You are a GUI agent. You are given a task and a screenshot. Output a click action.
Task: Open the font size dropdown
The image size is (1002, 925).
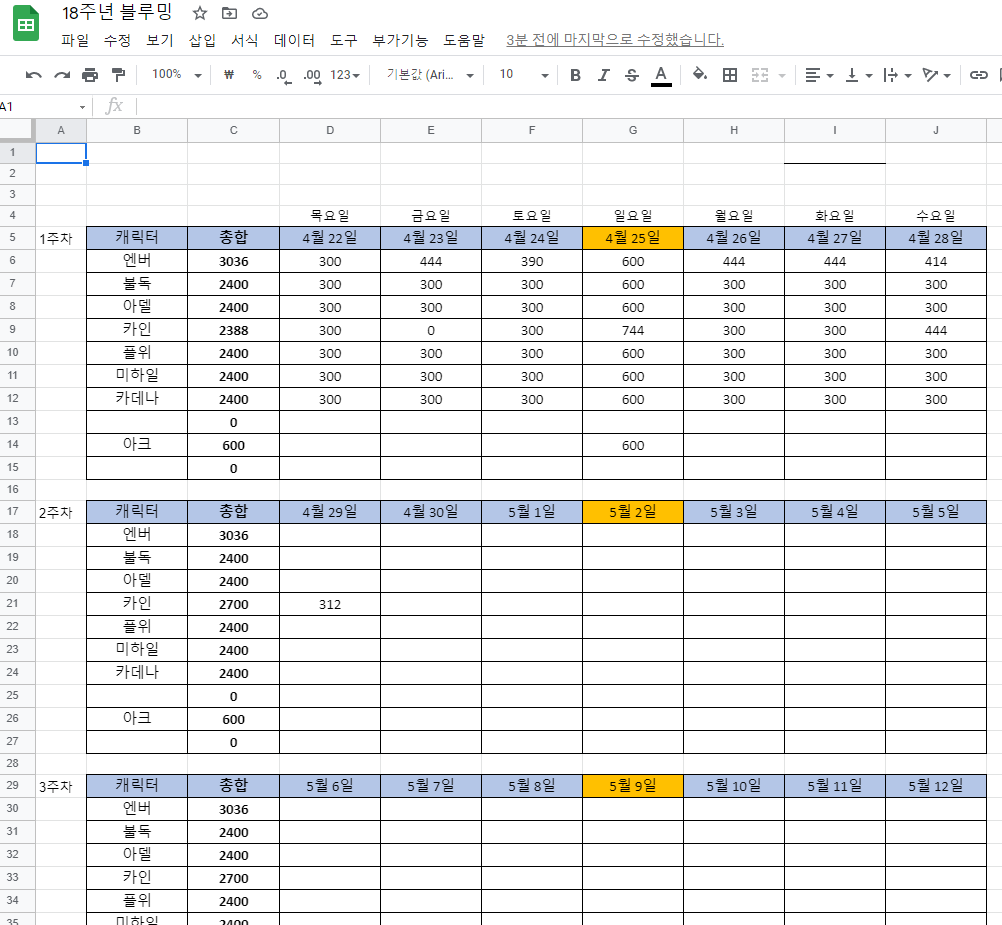[524, 75]
